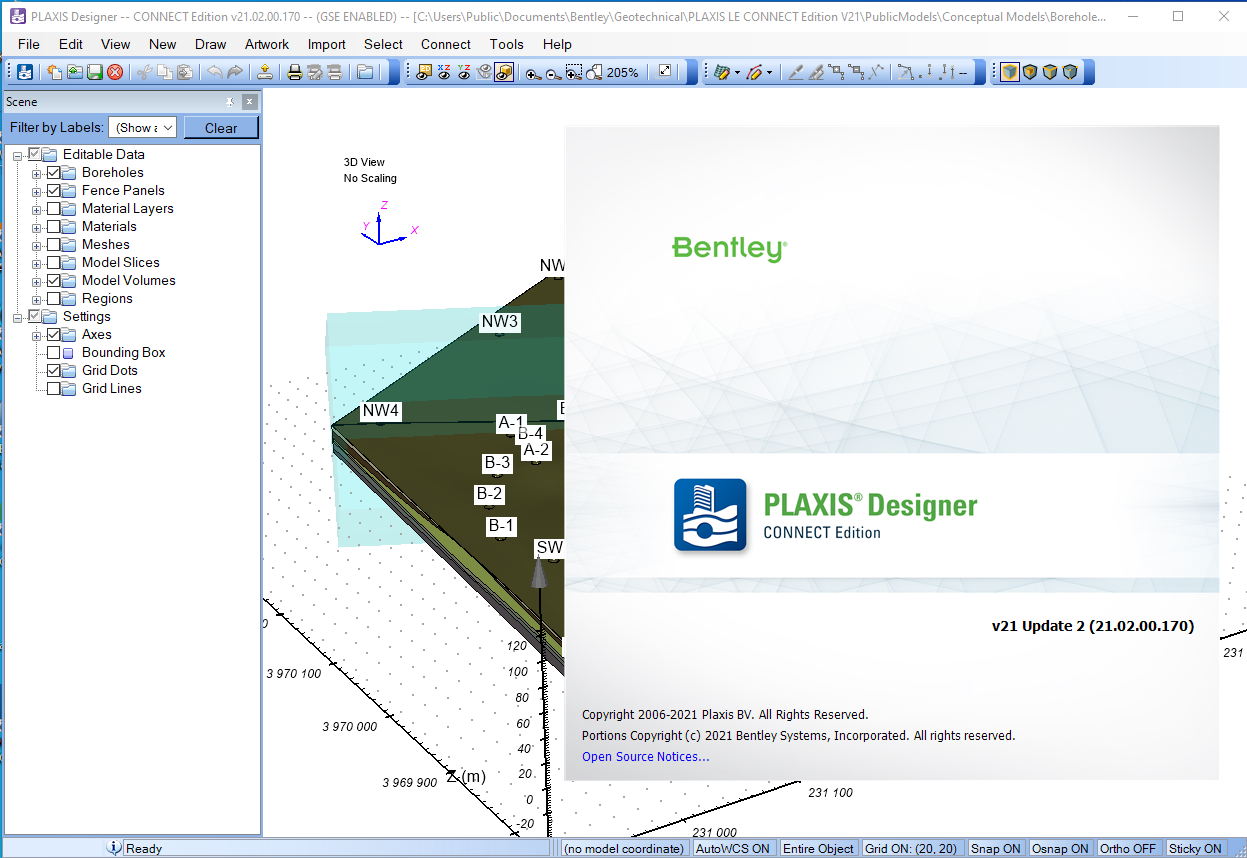Viewport: 1247px width, 858px height.
Task: Toggle Ortho OFF in status bar
Action: (1128, 848)
